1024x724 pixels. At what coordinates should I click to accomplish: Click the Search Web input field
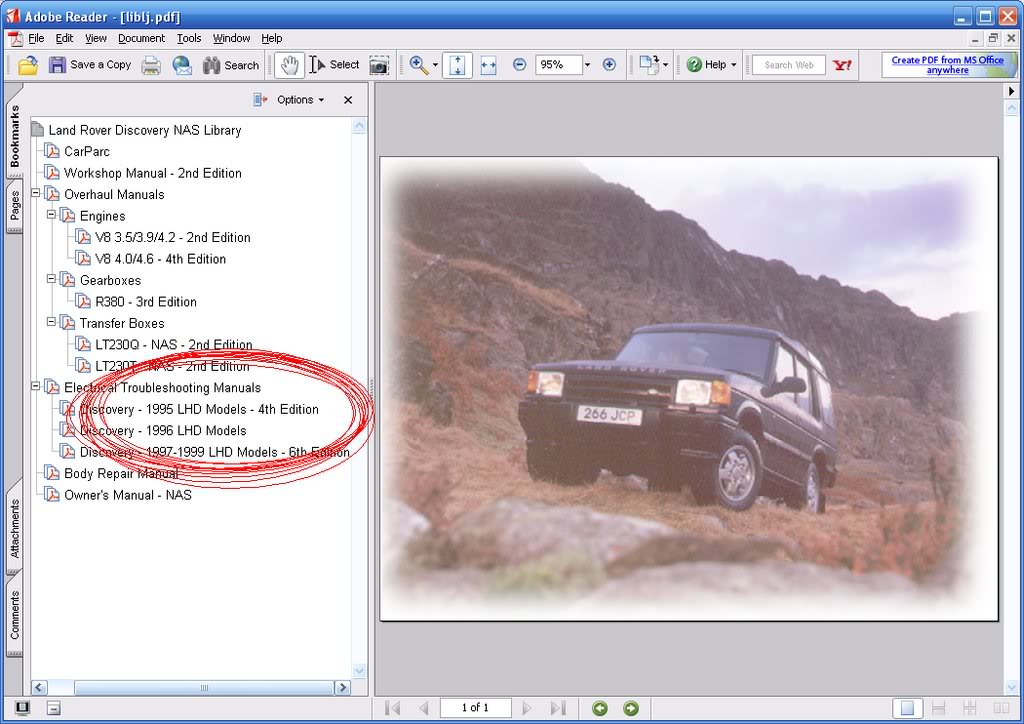click(x=789, y=65)
